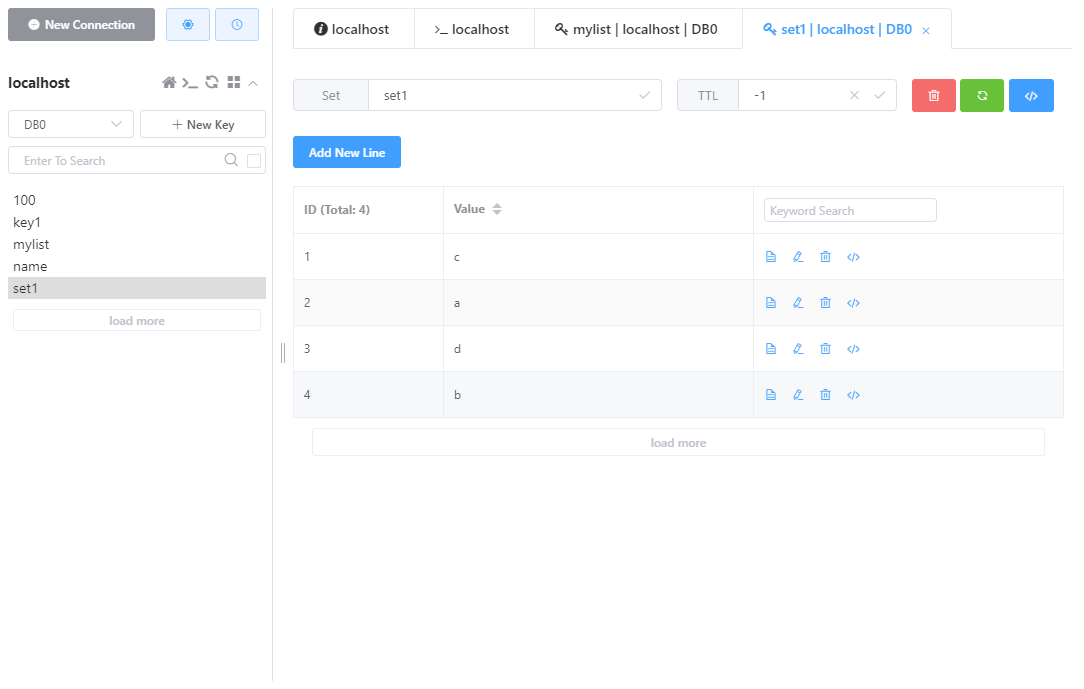This screenshot has width=1084, height=689.
Task: Select mylist in the key list
Action: (x=137, y=245)
